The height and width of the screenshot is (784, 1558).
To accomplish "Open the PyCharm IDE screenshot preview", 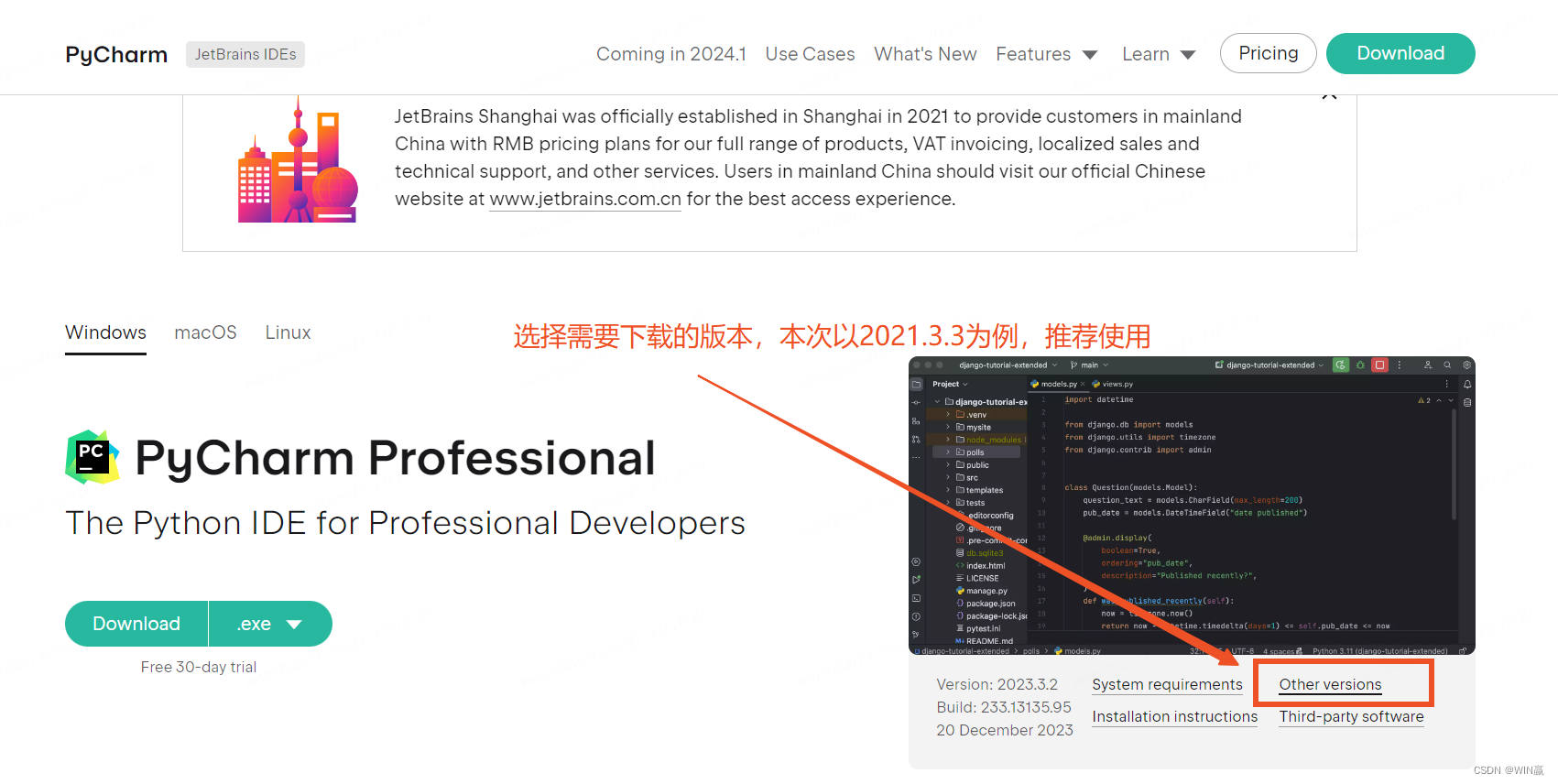I will pyautogui.click(x=1192, y=506).
